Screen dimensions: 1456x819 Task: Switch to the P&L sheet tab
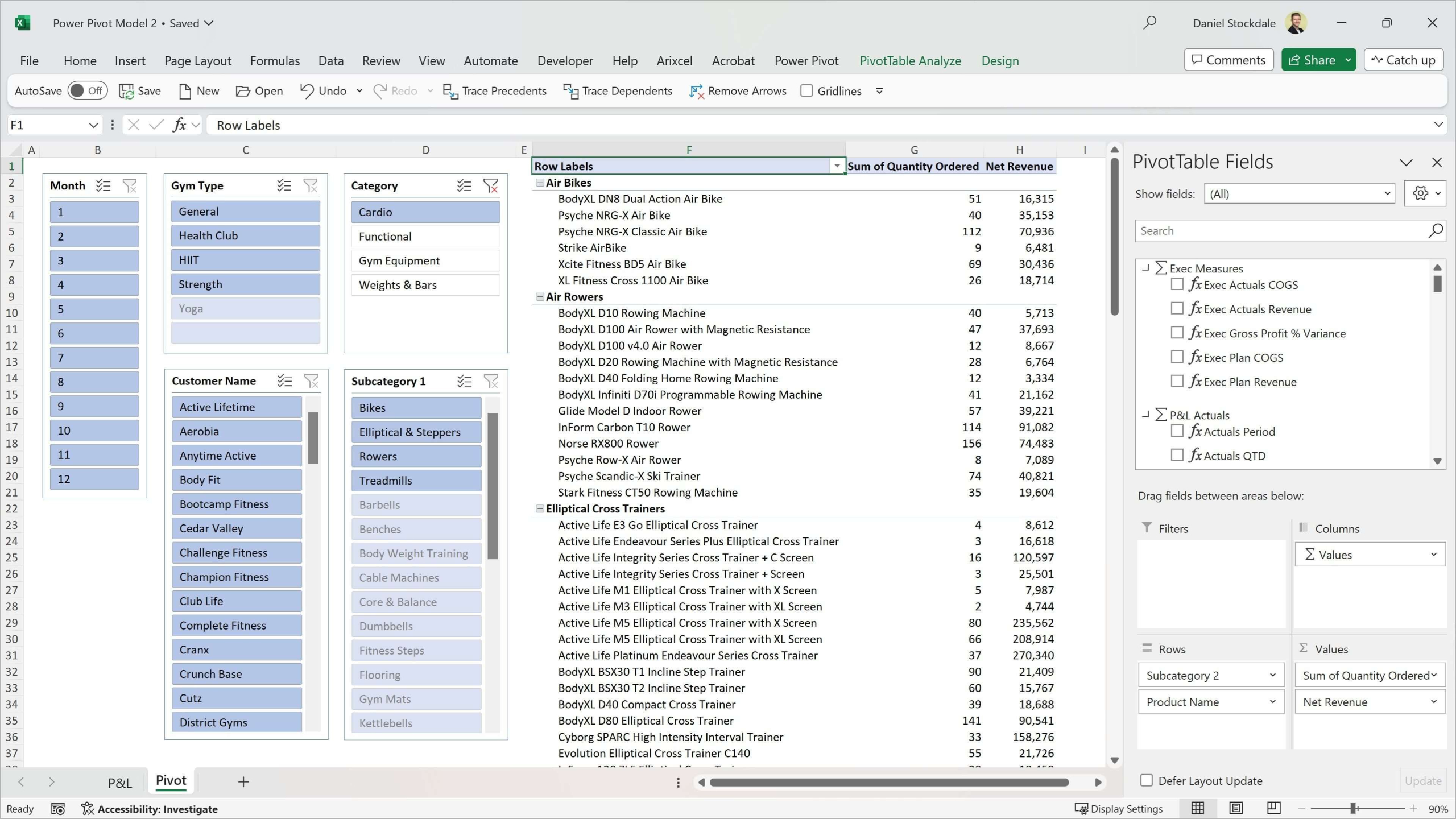point(119,782)
